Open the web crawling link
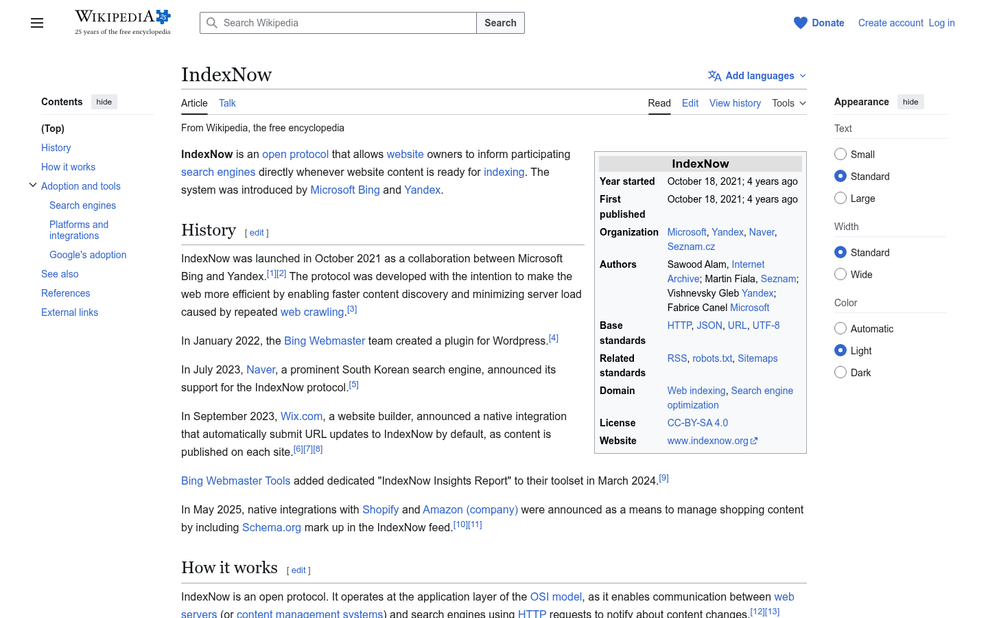 point(312,312)
